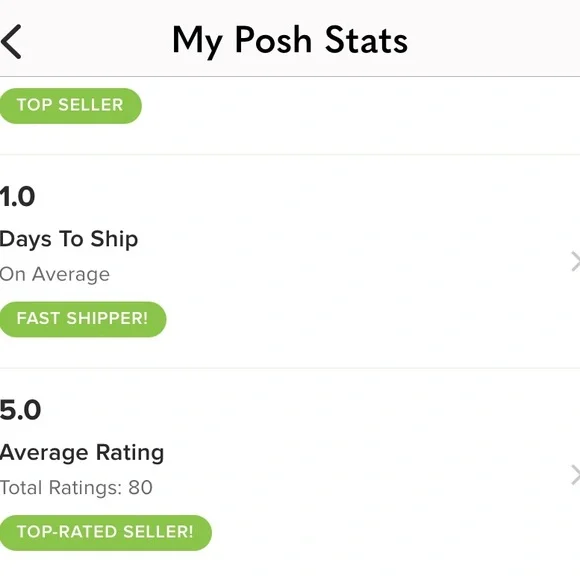Click the number 80 in Total Ratings
The image size is (580, 580).
(x=141, y=488)
